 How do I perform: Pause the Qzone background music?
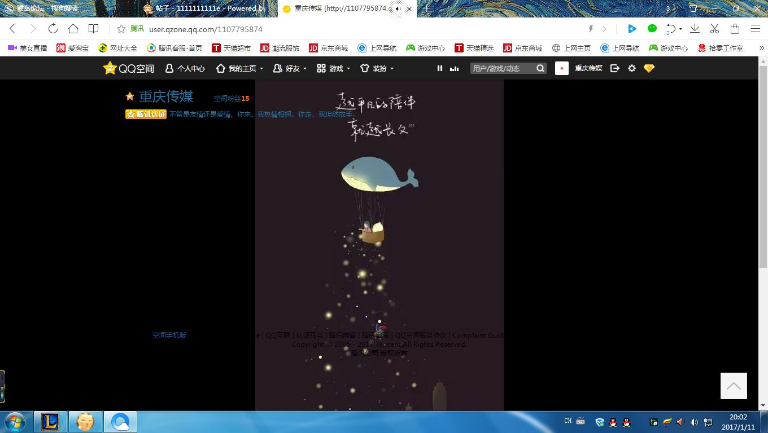pos(439,68)
